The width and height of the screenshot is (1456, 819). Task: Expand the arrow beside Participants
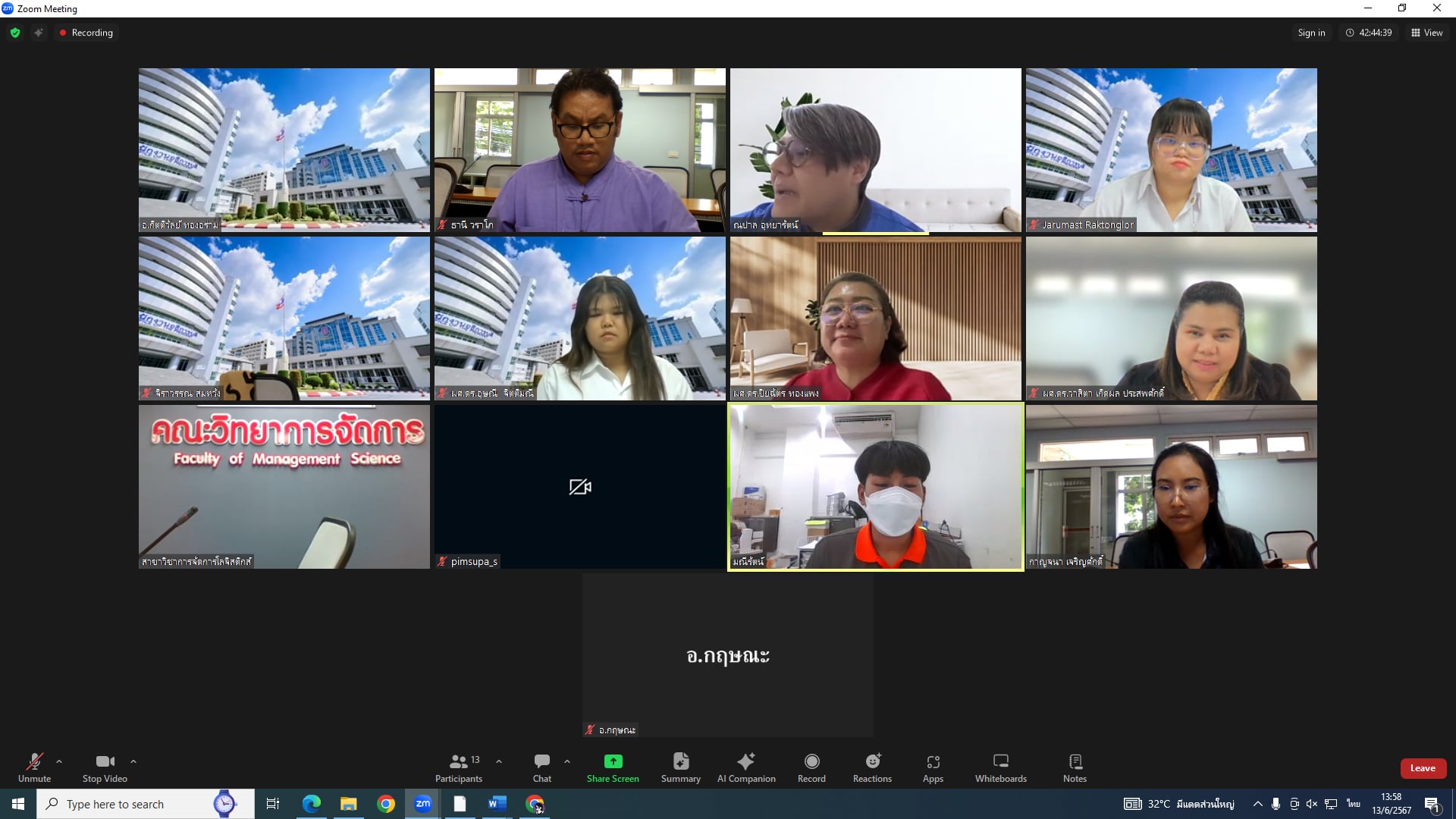[499, 761]
